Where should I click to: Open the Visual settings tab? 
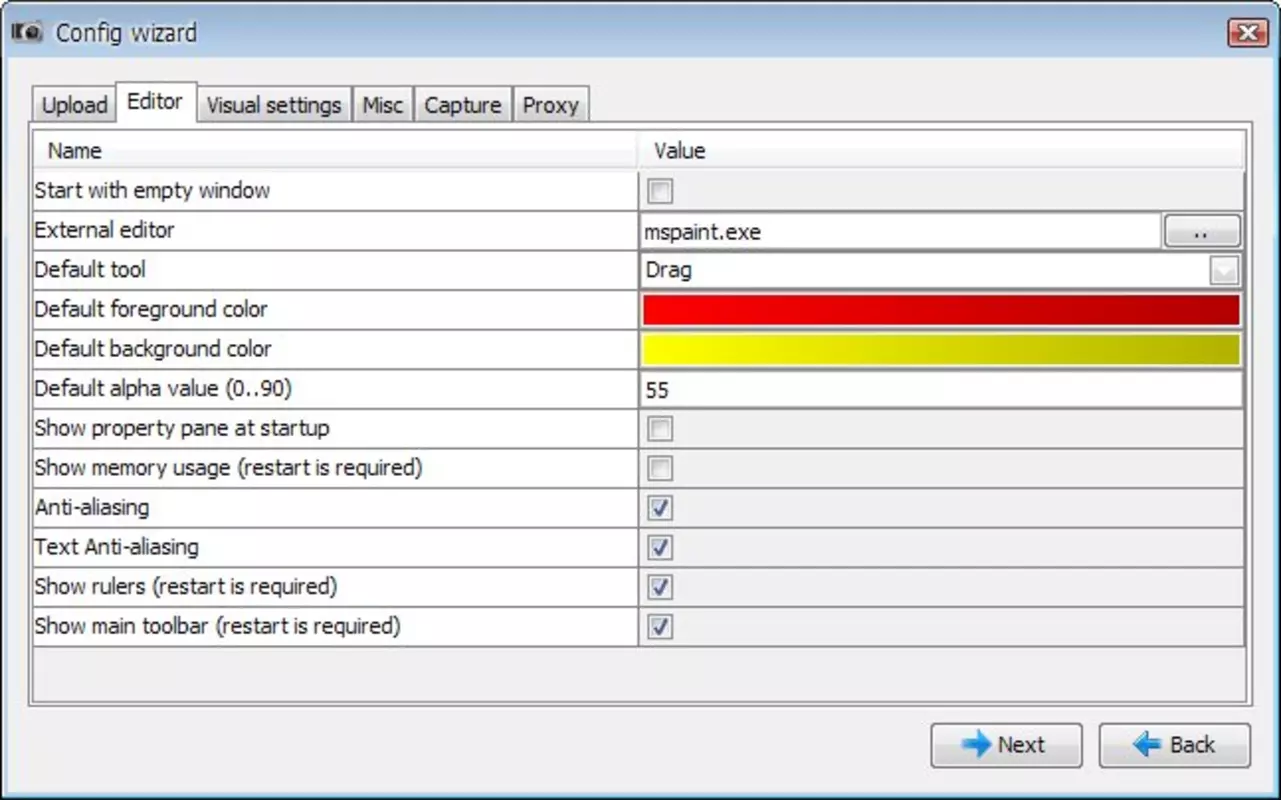(x=274, y=105)
